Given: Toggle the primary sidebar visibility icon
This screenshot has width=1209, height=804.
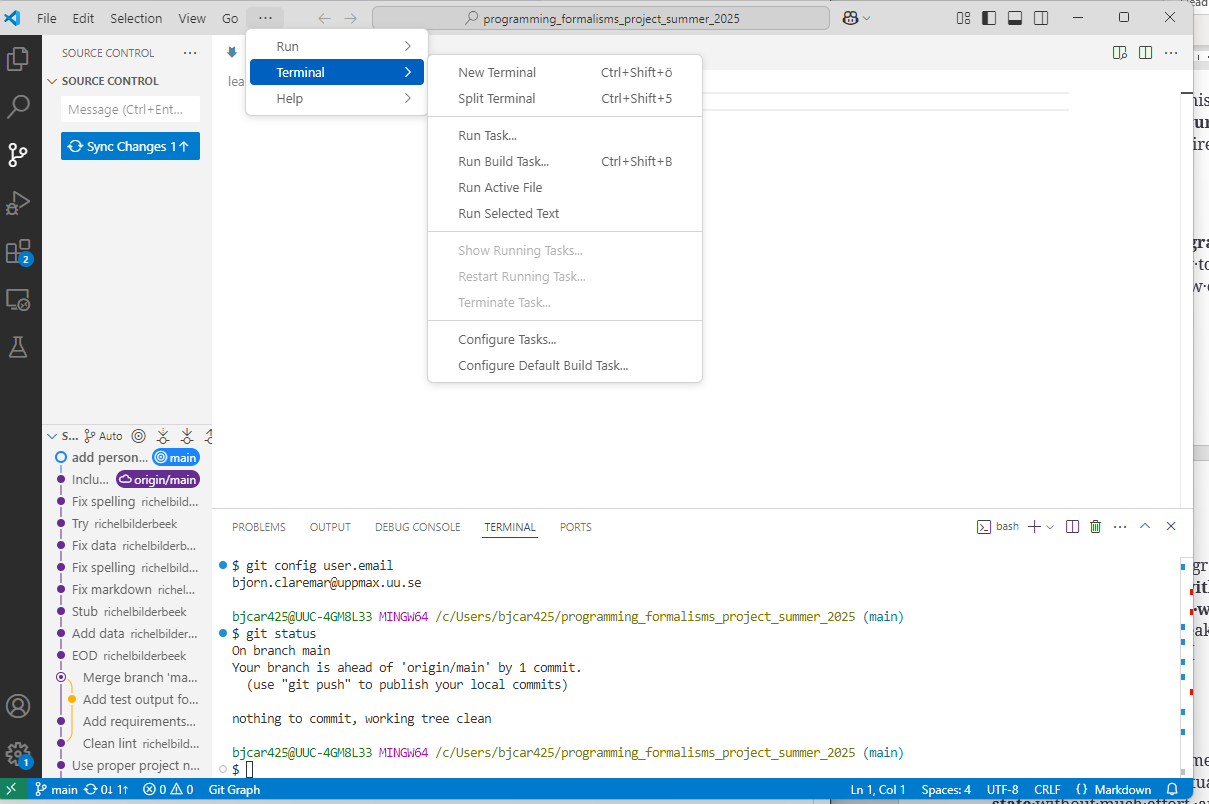Looking at the screenshot, I should pyautogui.click(x=987, y=17).
